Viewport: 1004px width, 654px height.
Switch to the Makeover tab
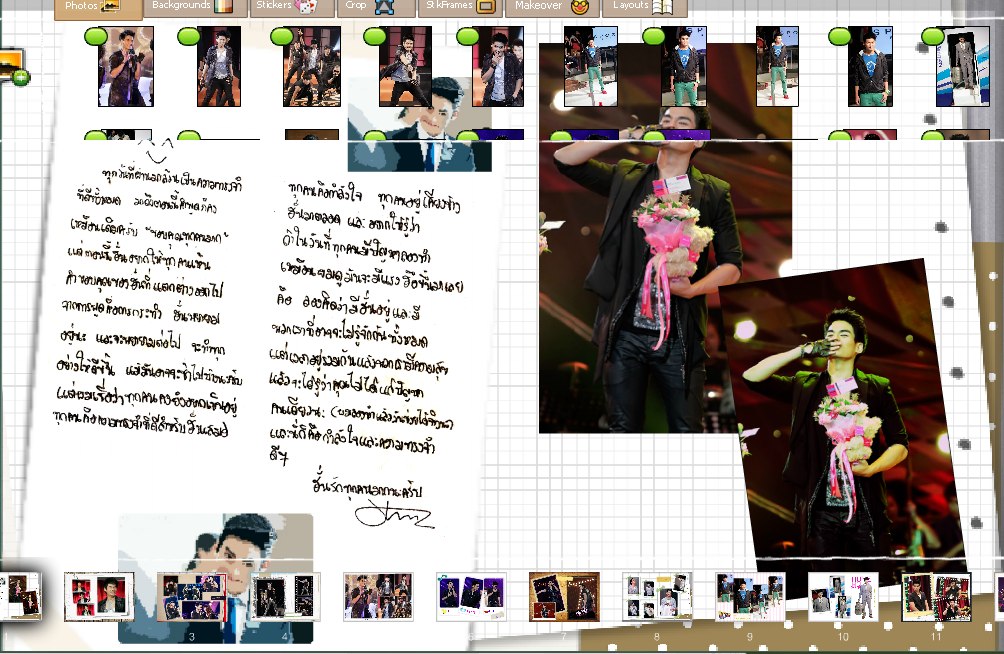pos(553,6)
